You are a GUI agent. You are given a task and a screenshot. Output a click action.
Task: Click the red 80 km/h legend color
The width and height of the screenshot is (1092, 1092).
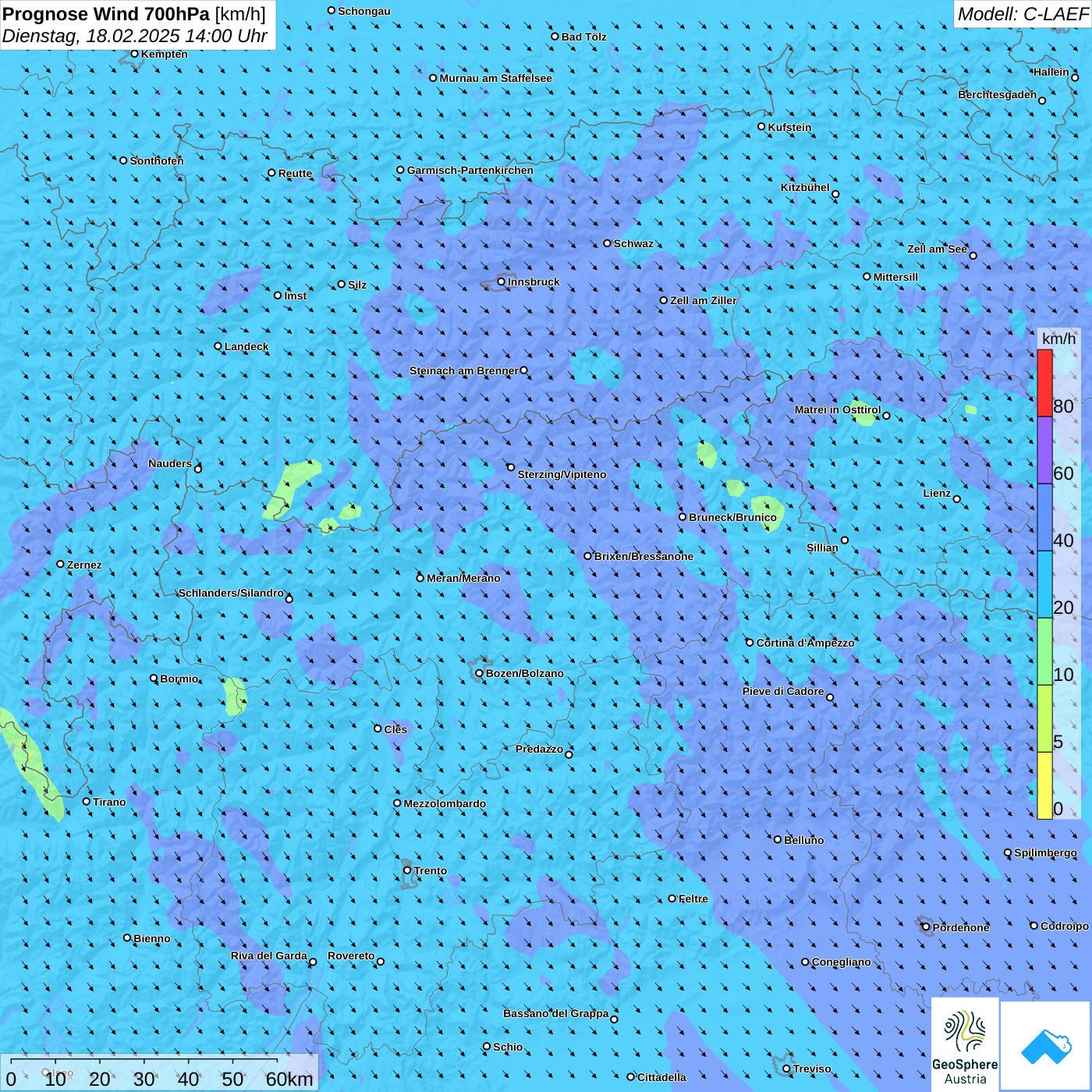click(x=1044, y=383)
